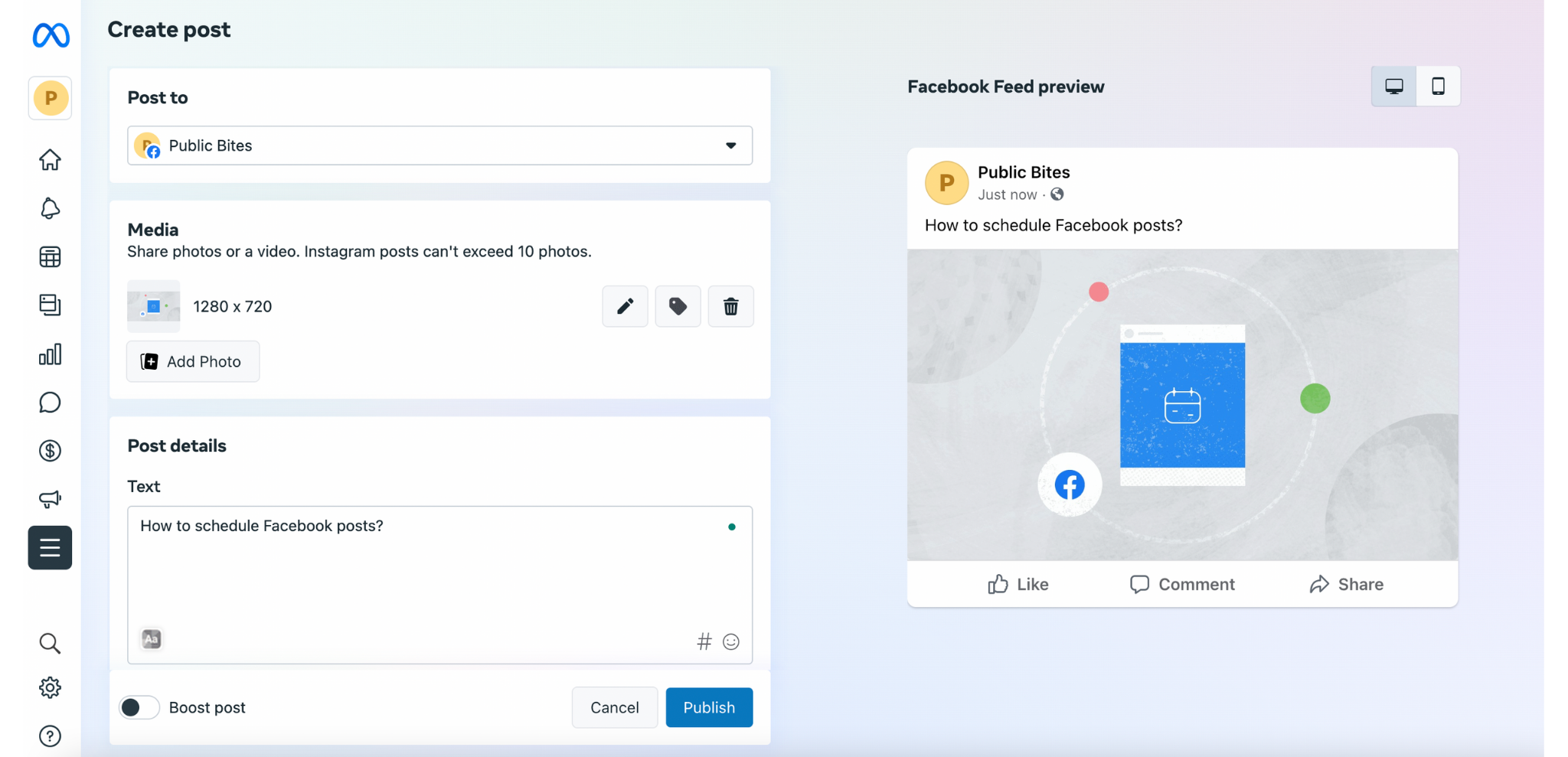The image size is (1568, 757).
Task: Click the Add Photo button
Action: [x=193, y=361]
